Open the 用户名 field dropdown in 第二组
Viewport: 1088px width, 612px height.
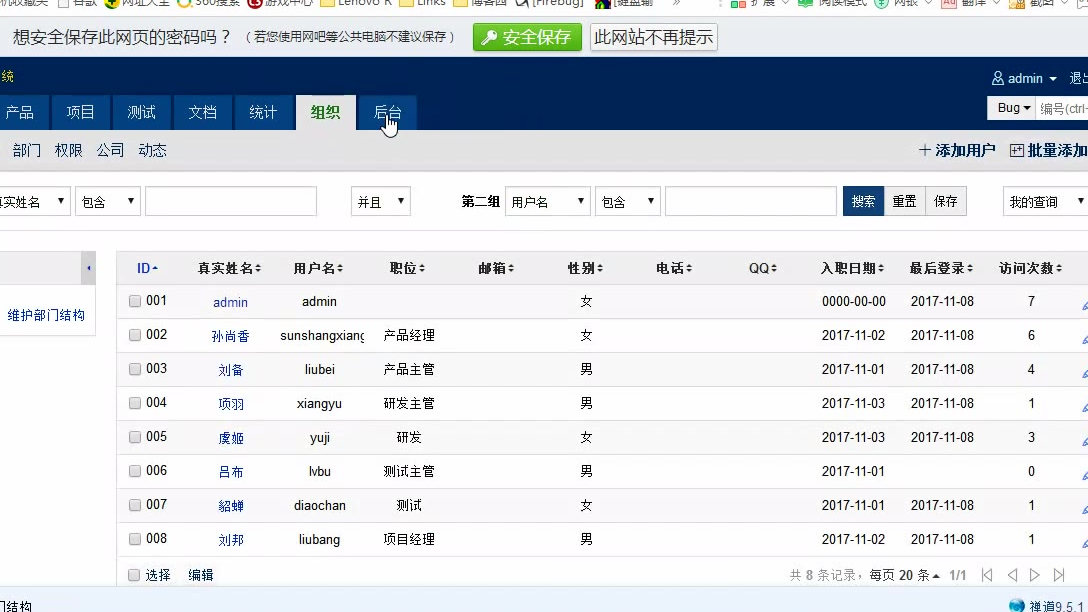547,202
